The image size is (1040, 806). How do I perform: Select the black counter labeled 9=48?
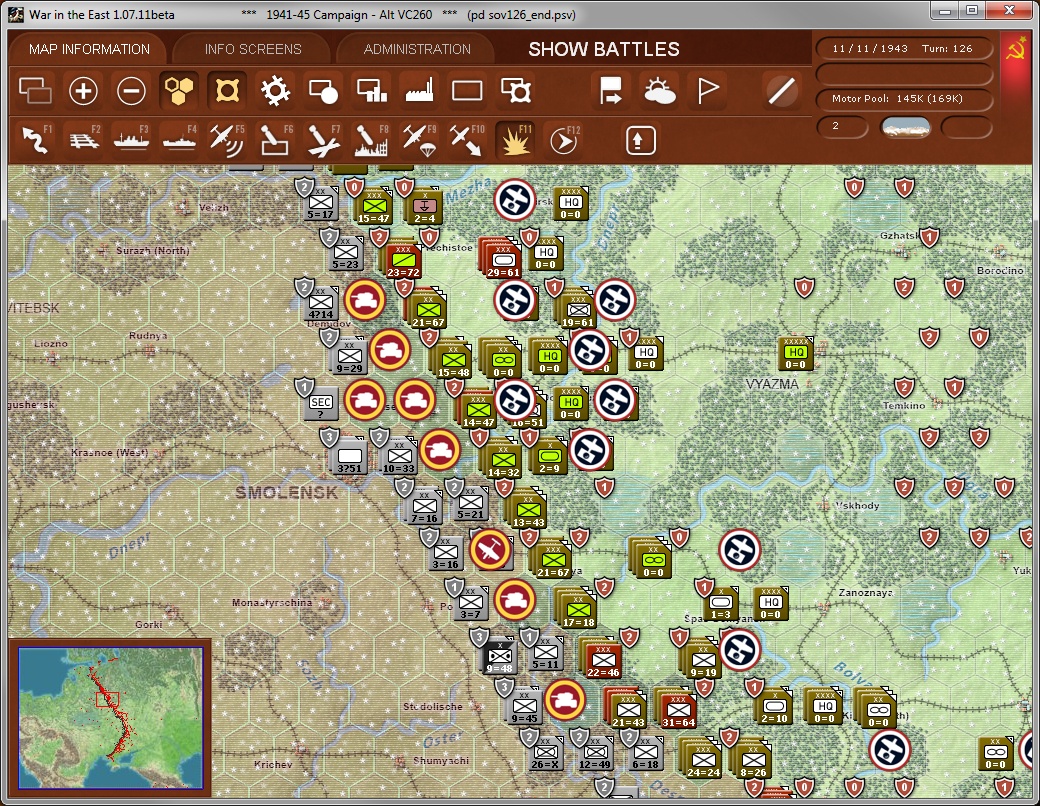click(498, 655)
